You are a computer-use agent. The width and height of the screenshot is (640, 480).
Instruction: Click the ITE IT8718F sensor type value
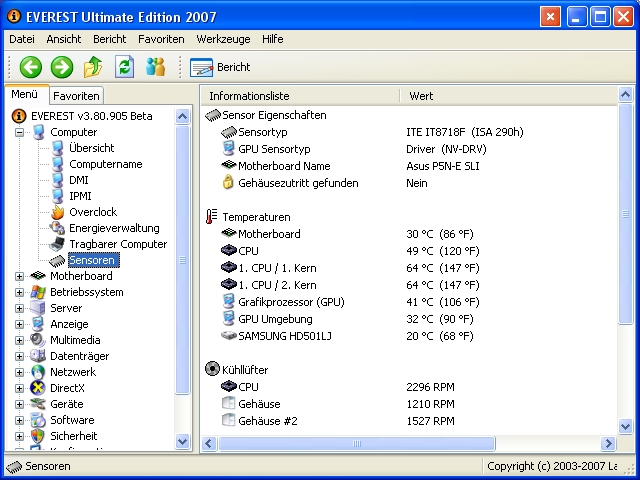point(464,132)
